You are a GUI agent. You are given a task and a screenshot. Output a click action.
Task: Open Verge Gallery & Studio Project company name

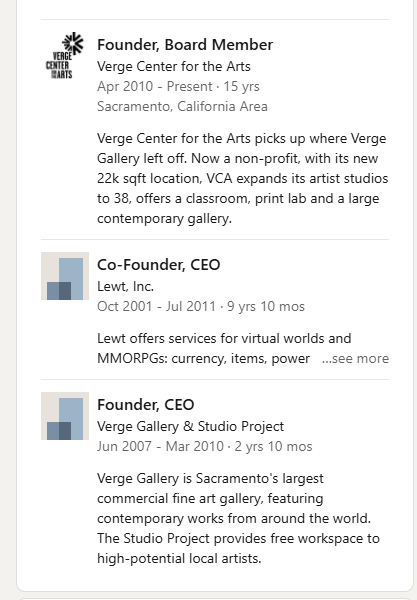click(x=190, y=426)
